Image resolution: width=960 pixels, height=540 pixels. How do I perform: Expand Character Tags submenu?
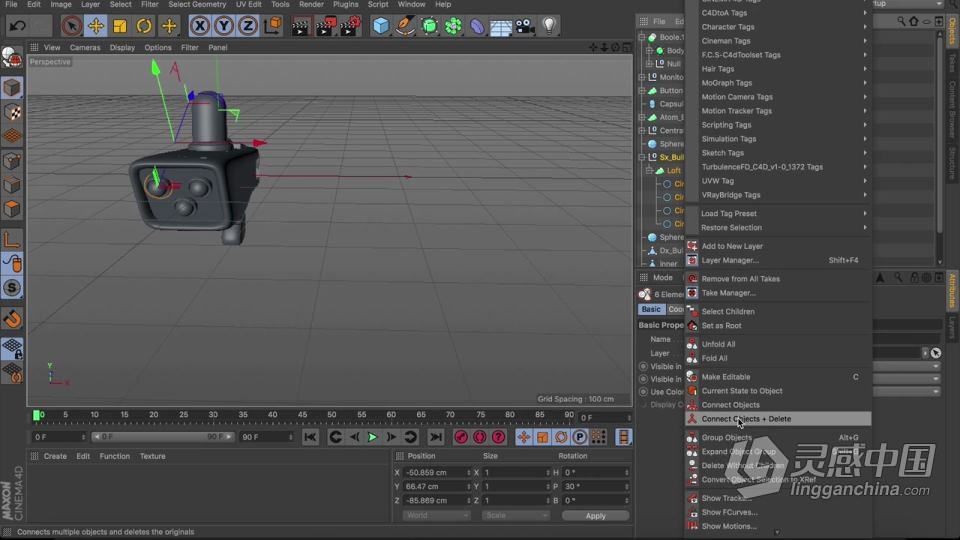(x=779, y=27)
